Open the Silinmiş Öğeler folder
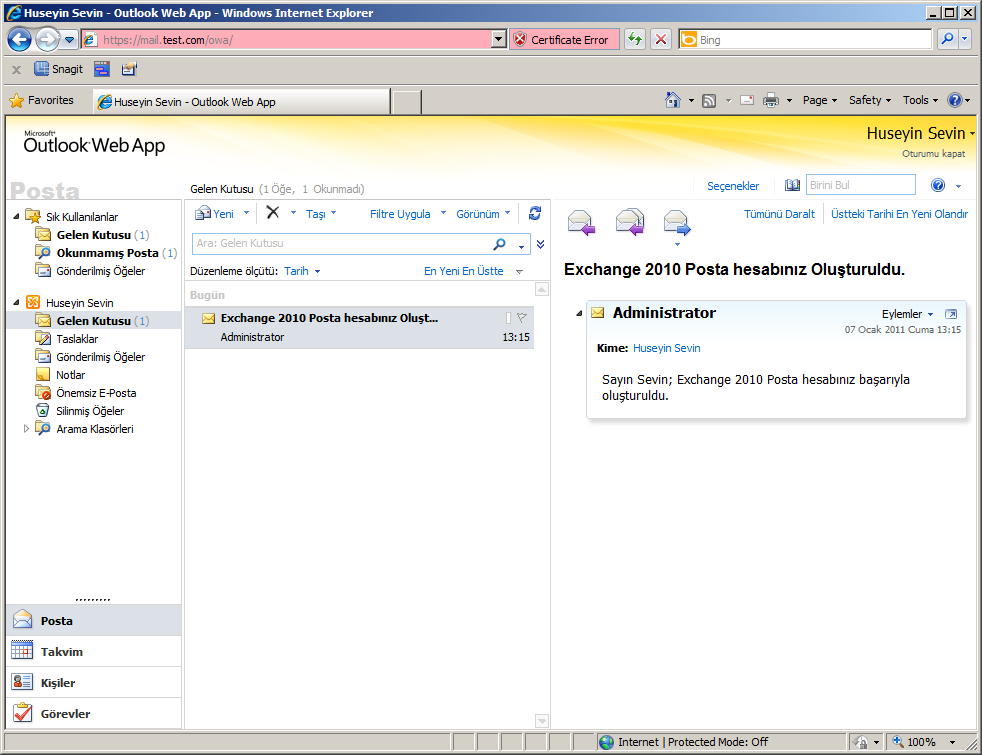The height and width of the screenshot is (755, 982). click(90, 411)
